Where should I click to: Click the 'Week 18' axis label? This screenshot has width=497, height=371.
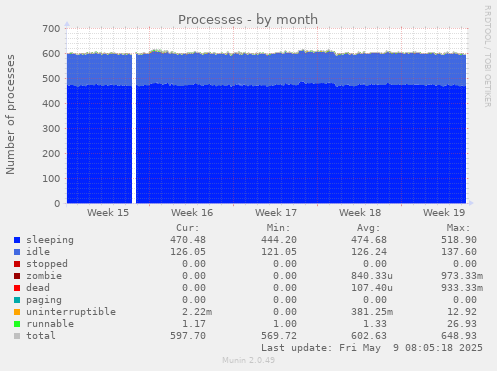(360, 213)
